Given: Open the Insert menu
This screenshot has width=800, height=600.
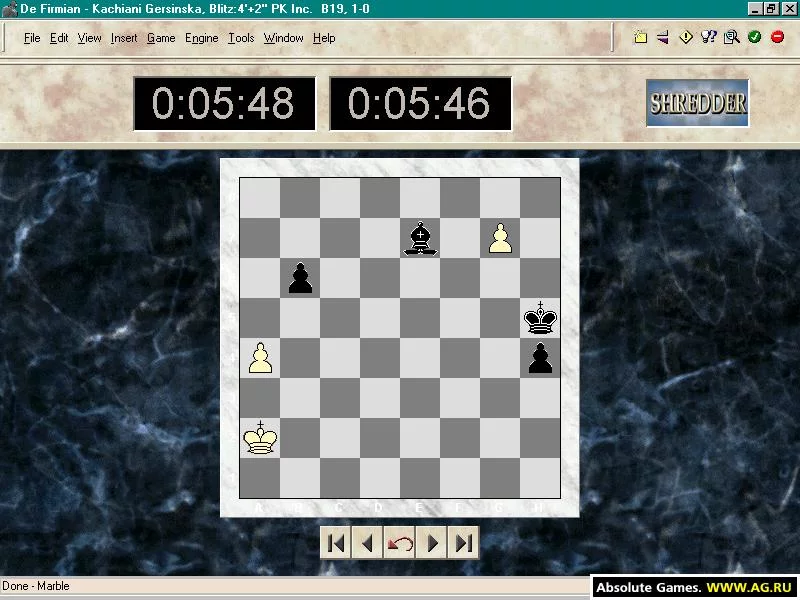Looking at the screenshot, I should (124, 38).
